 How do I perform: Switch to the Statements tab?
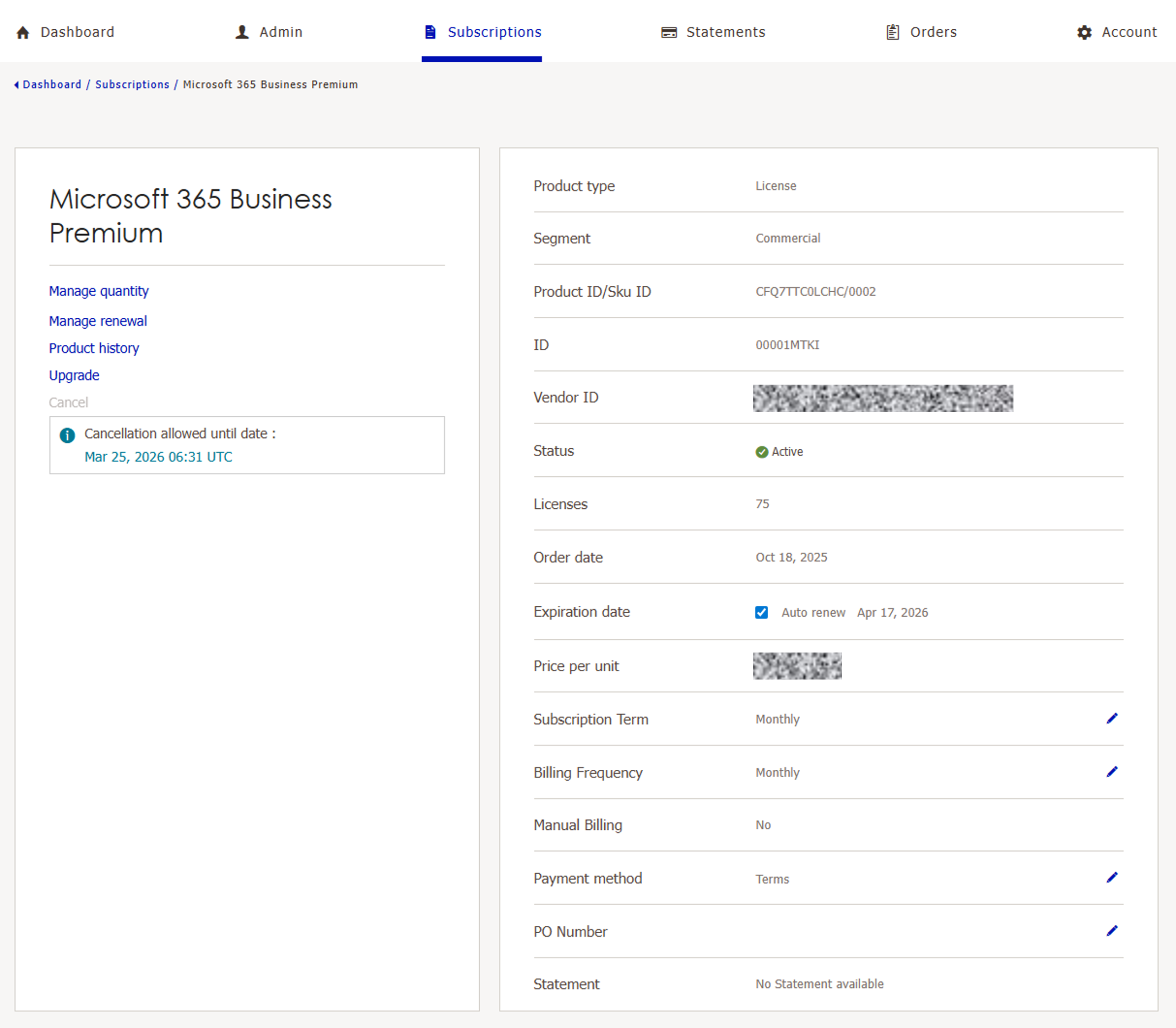(x=725, y=32)
